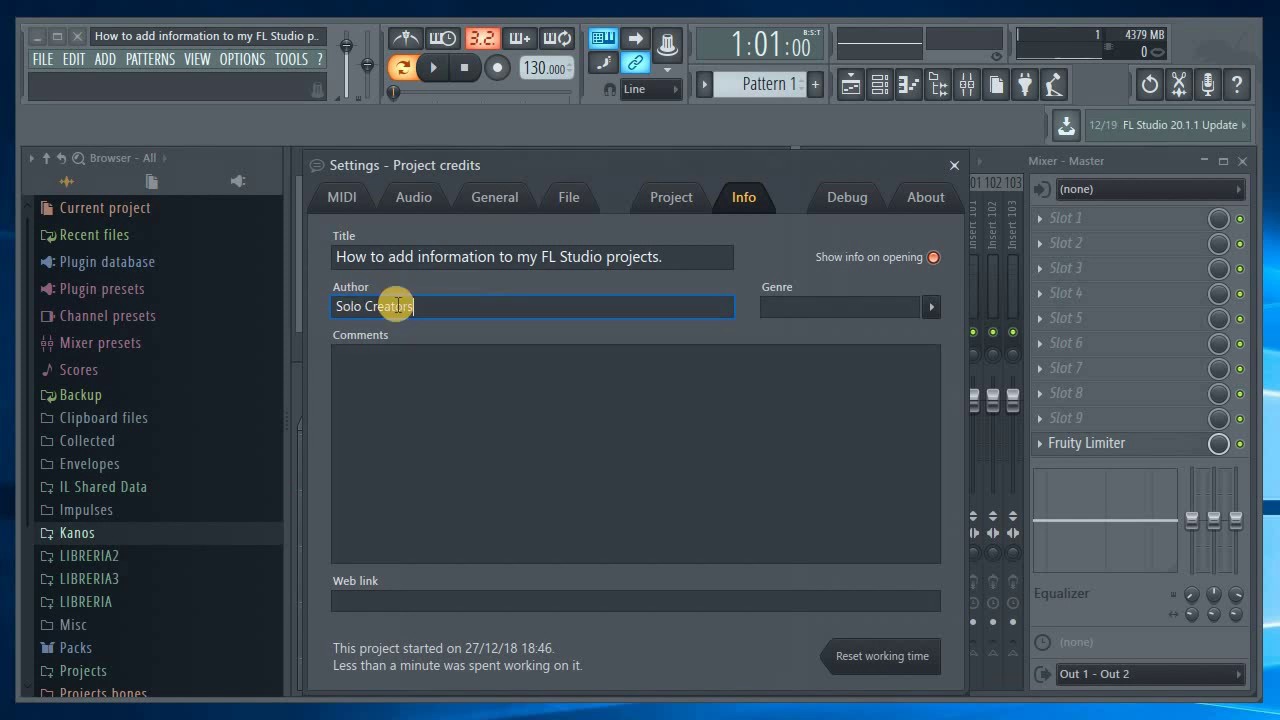Screen dimensions: 1280x720
Task: Open tempo tapper icon
Action: (1054, 85)
